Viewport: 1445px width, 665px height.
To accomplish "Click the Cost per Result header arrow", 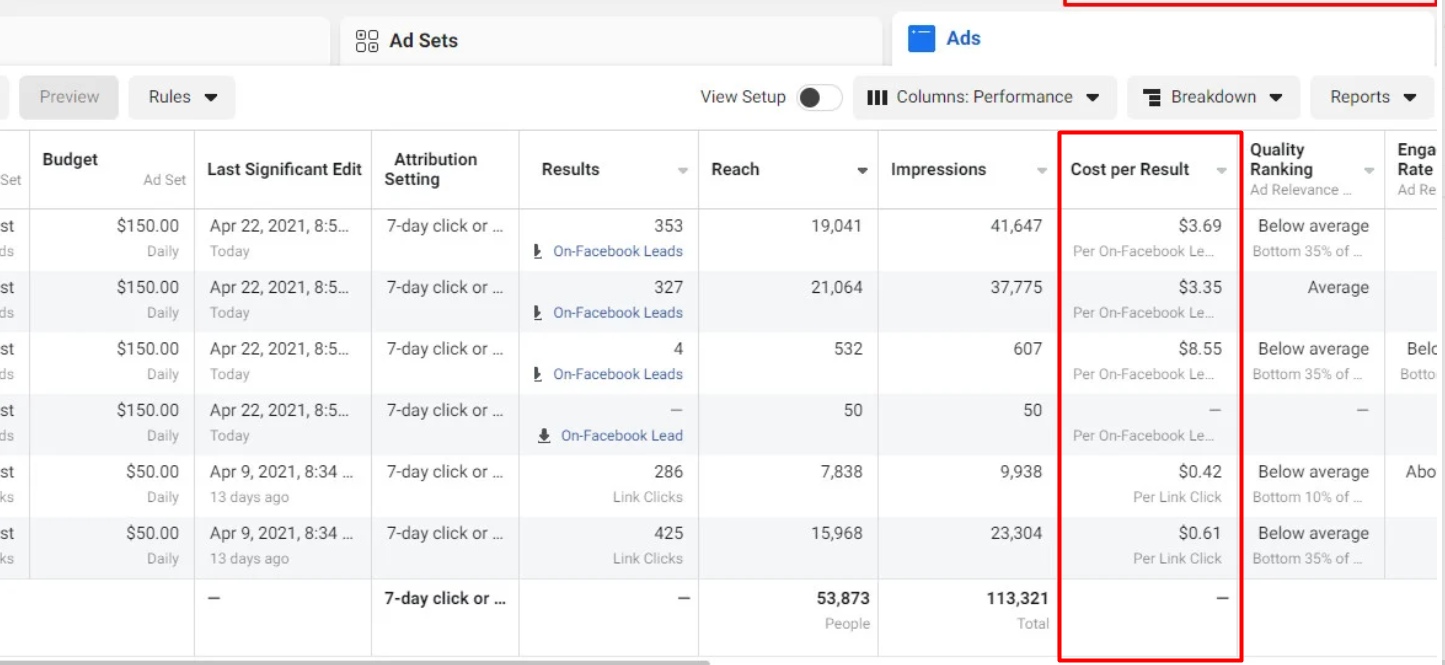I will [x=1221, y=171].
